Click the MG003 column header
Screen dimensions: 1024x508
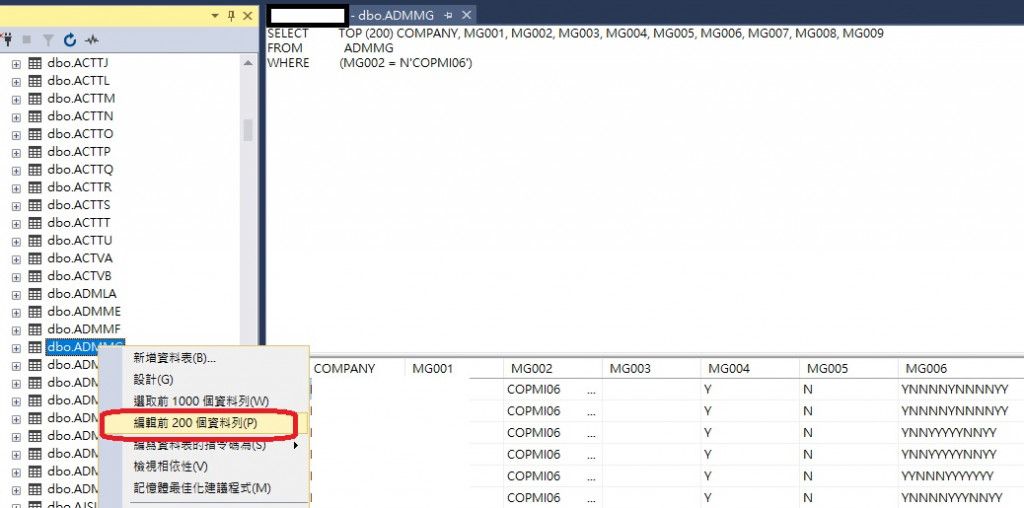(651, 369)
